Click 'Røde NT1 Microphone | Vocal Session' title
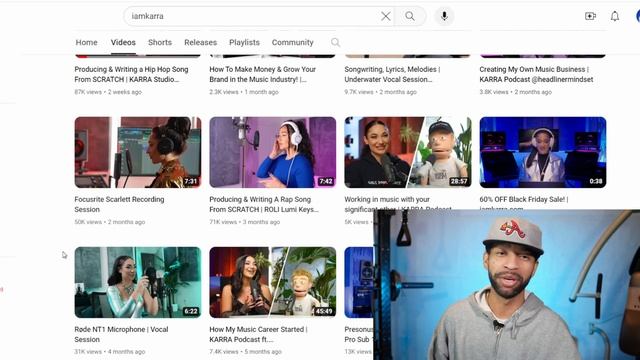The height and width of the screenshot is (360, 640). [121, 334]
